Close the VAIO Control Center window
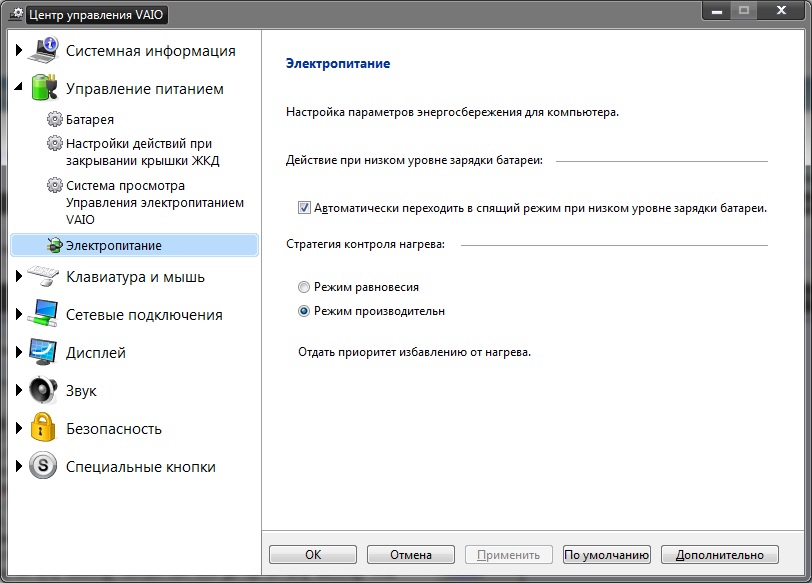This screenshot has width=812, height=583. point(781,10)
